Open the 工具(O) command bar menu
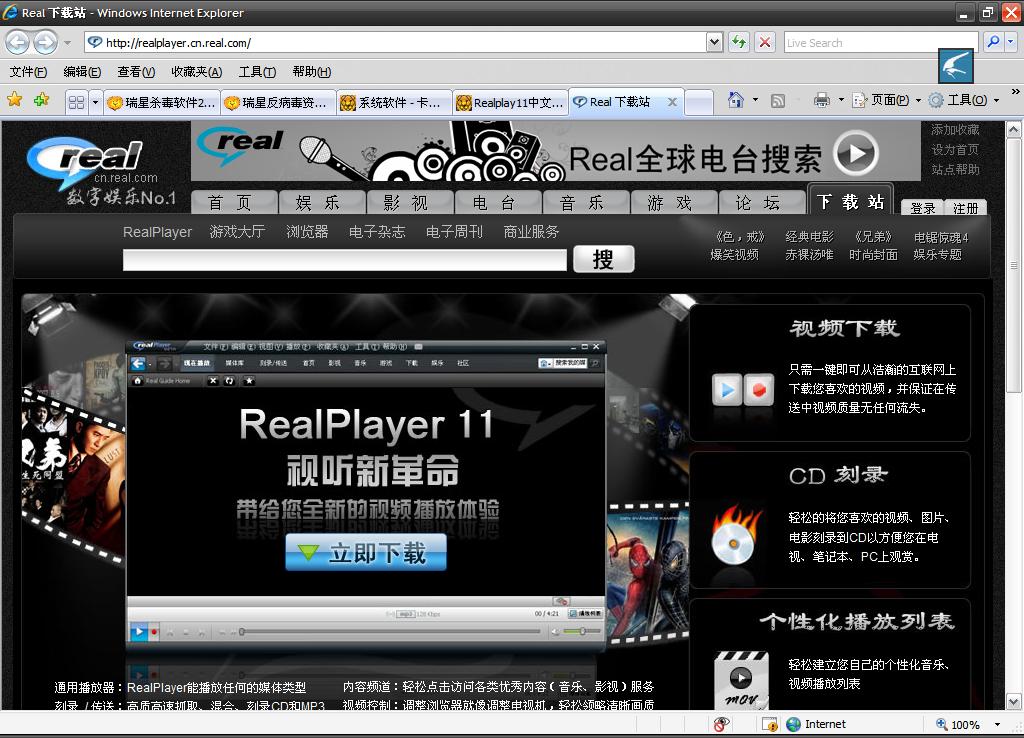Image resolution: width=1024 pixels, height=738 pixels. point(964,100)
